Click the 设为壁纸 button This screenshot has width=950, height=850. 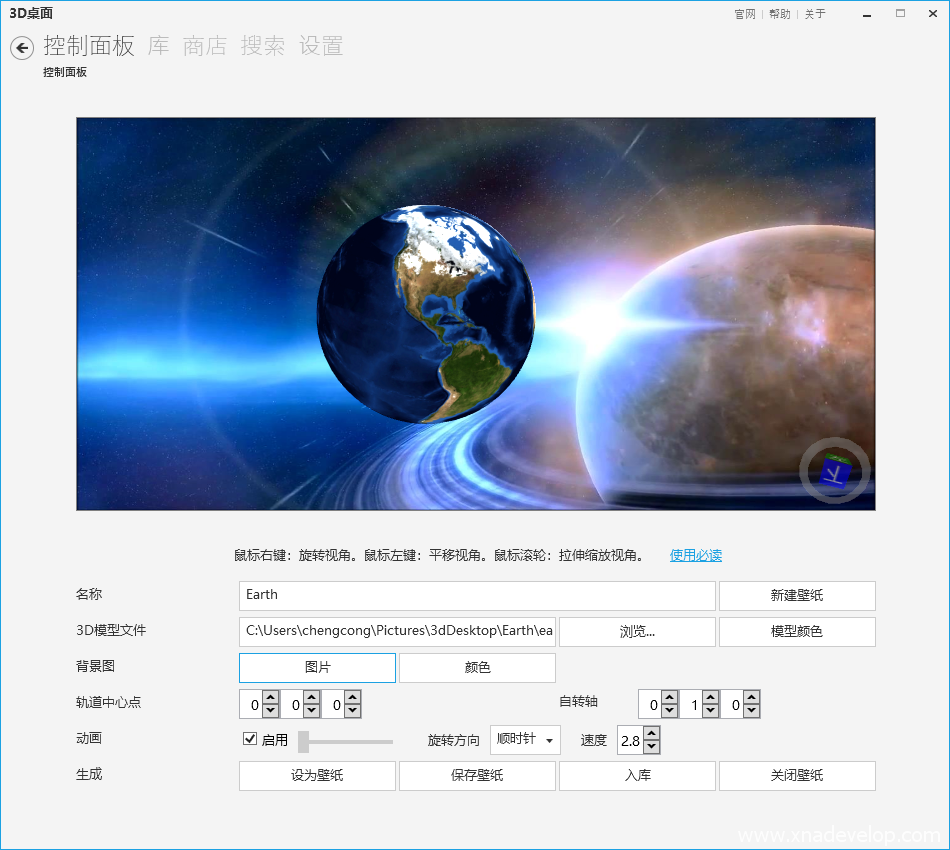point(317,776)
